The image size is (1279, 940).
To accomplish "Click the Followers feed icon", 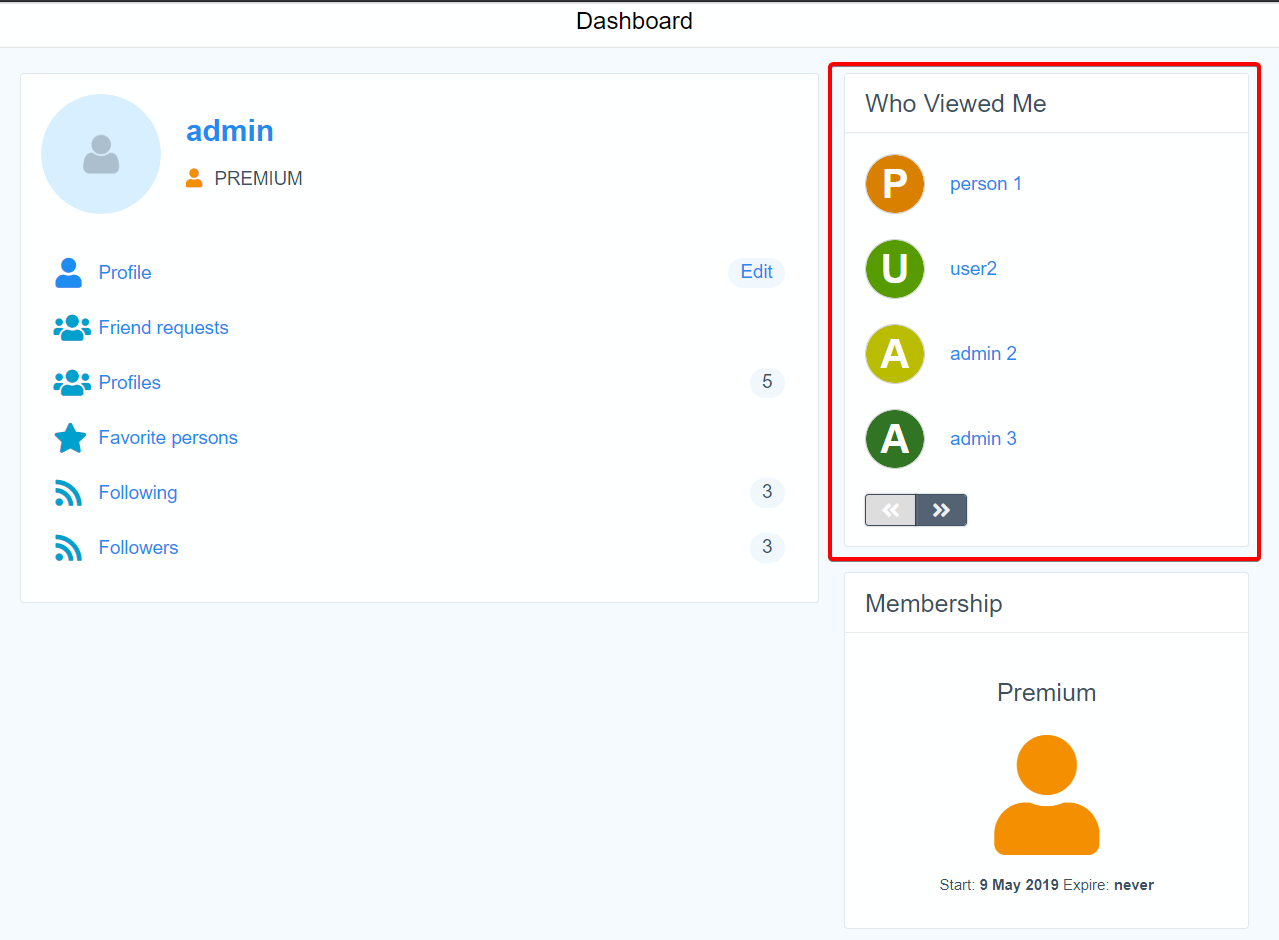I will (68, 548).
